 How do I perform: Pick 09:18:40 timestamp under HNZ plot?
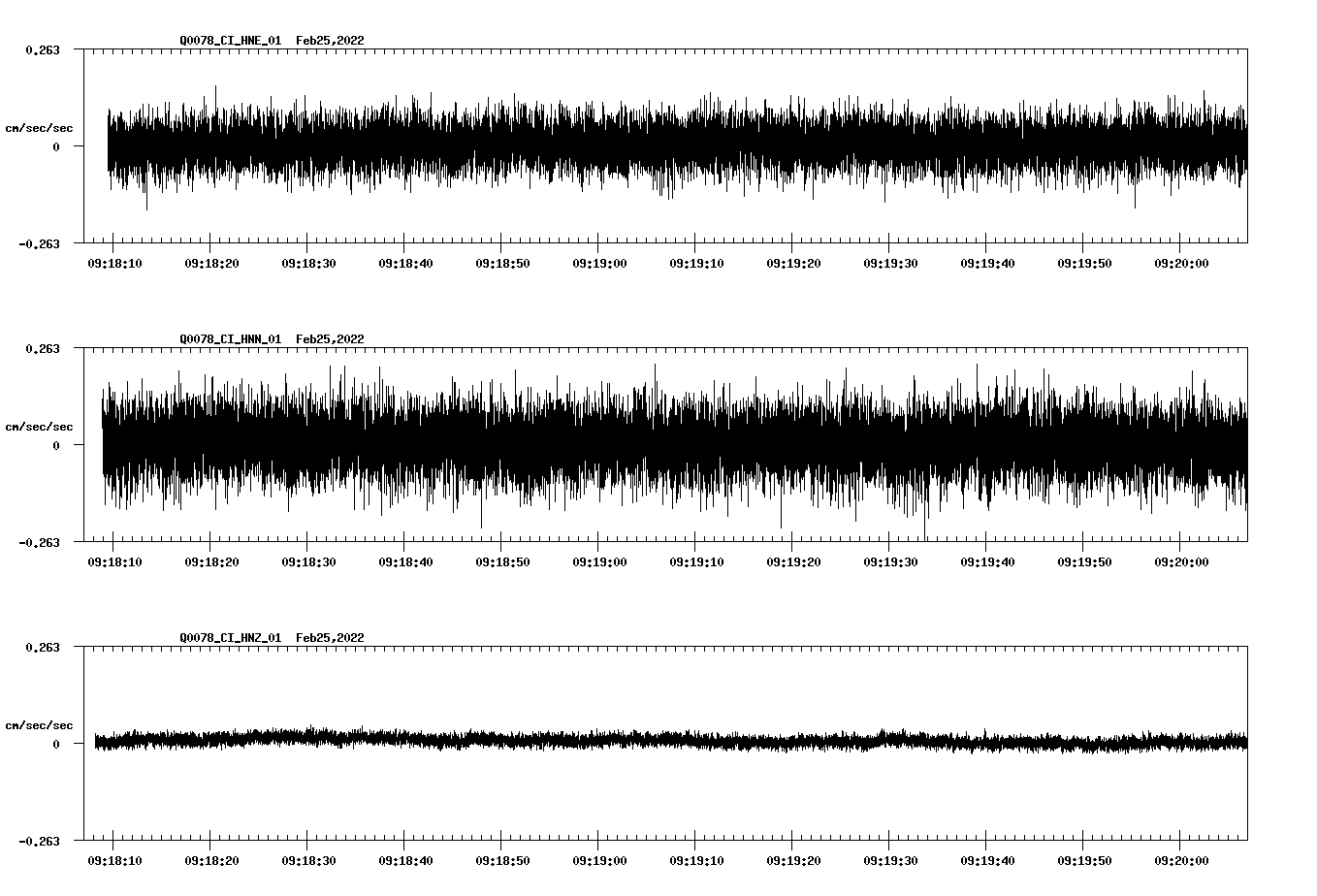coord(405,860)
